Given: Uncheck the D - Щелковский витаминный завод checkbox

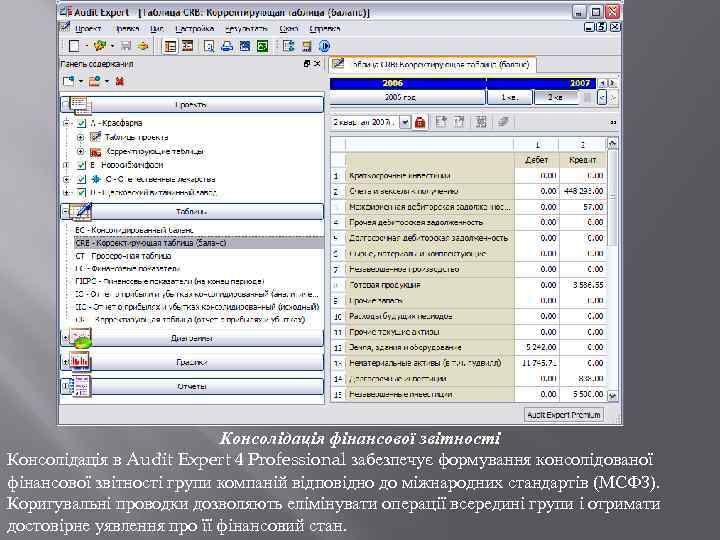Looking at the screenshot, I should 81,192.
